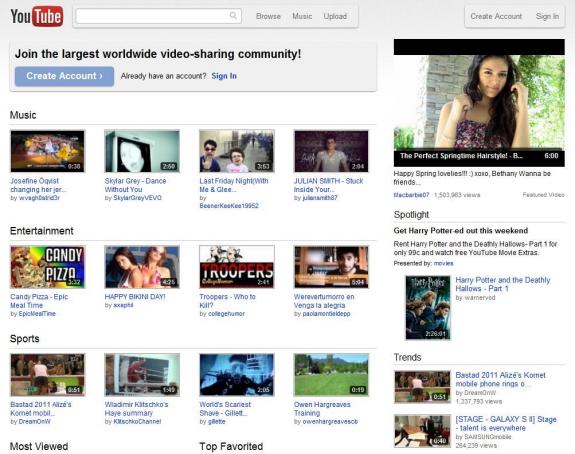Click the Music section heading
Image resolution: width=575 pixels, height=454 pixels.
(23, 115)
